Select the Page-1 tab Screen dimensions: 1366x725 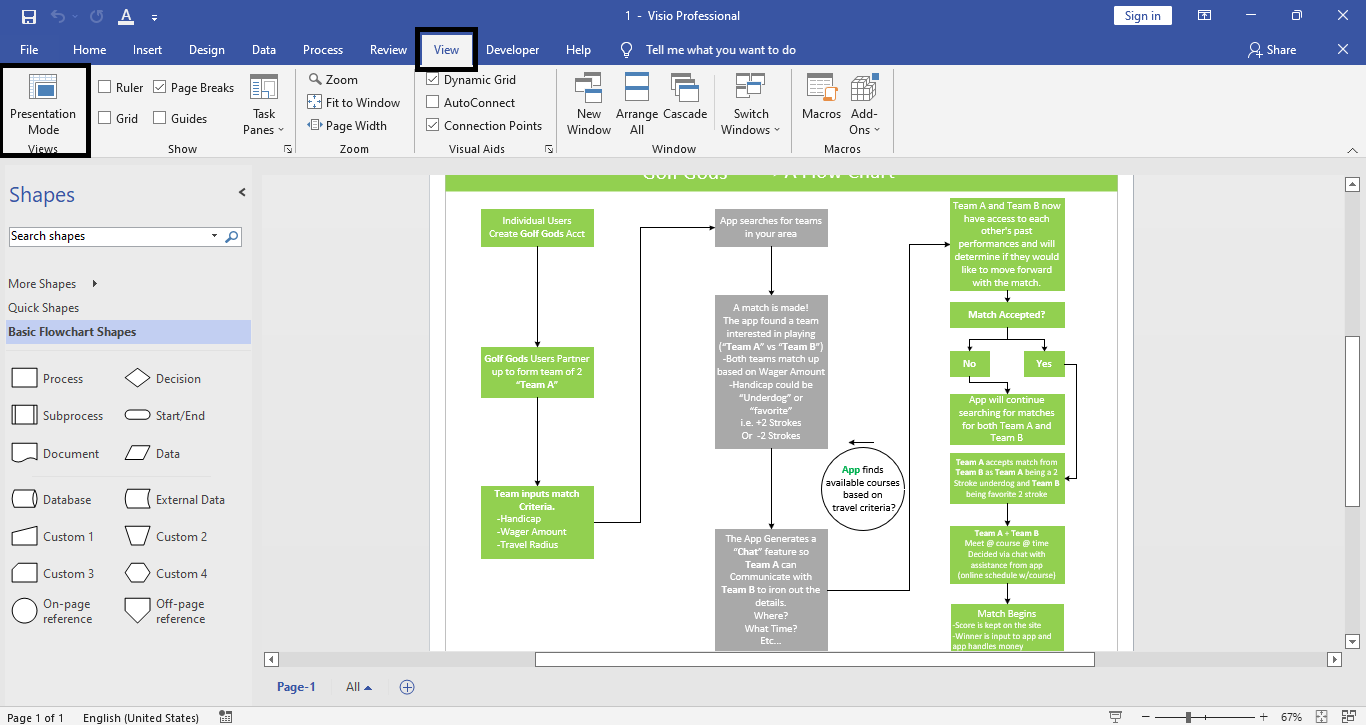point(296,687)
